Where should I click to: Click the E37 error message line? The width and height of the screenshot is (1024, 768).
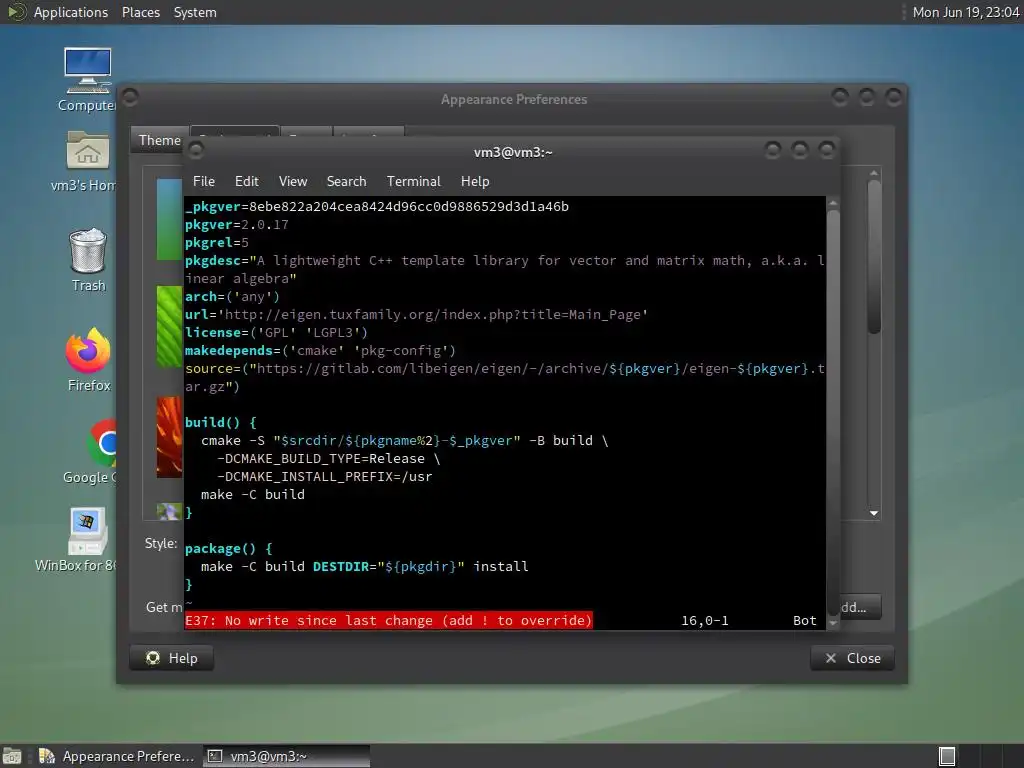coord(388,620)
